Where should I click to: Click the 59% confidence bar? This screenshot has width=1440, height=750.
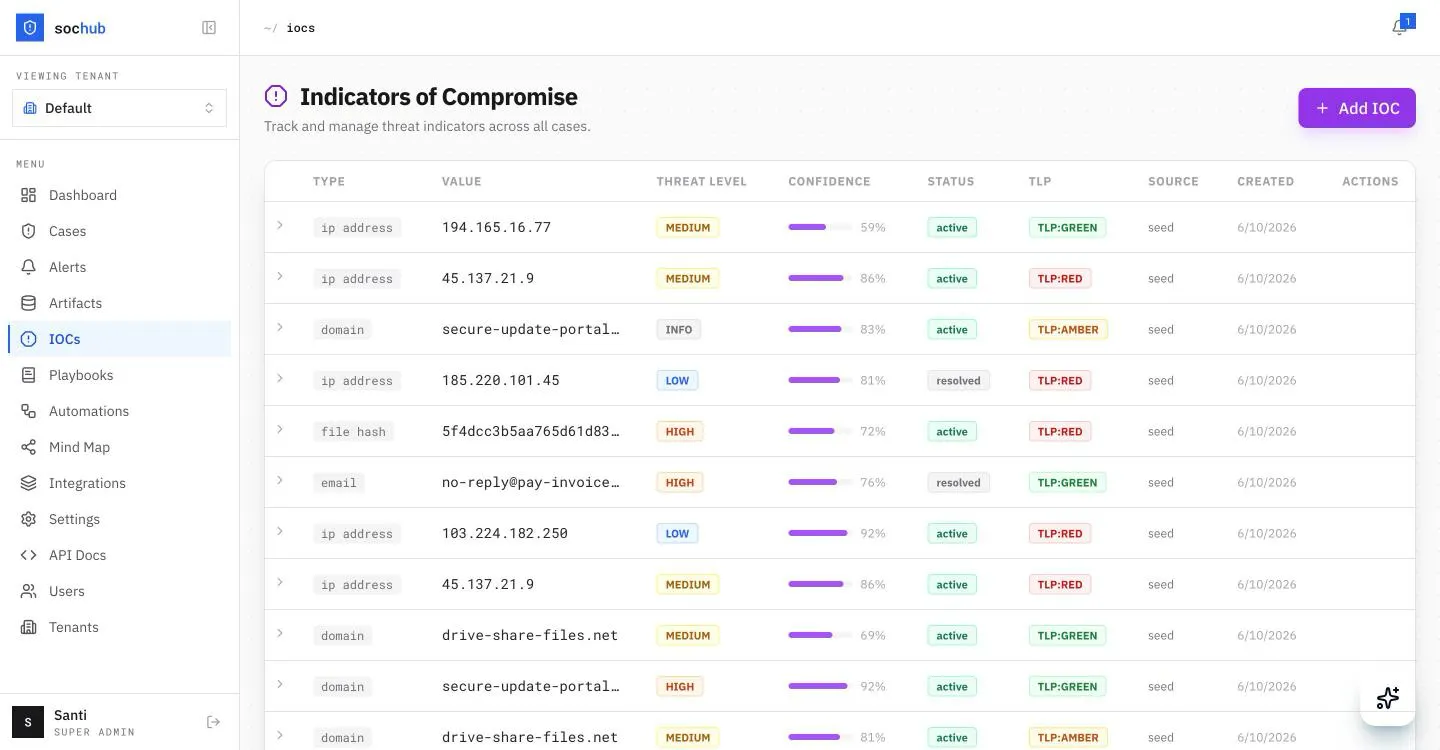820,227
